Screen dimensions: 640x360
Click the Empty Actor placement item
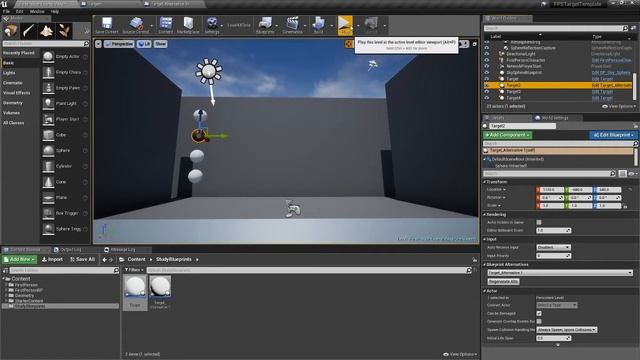pos(65,57)
